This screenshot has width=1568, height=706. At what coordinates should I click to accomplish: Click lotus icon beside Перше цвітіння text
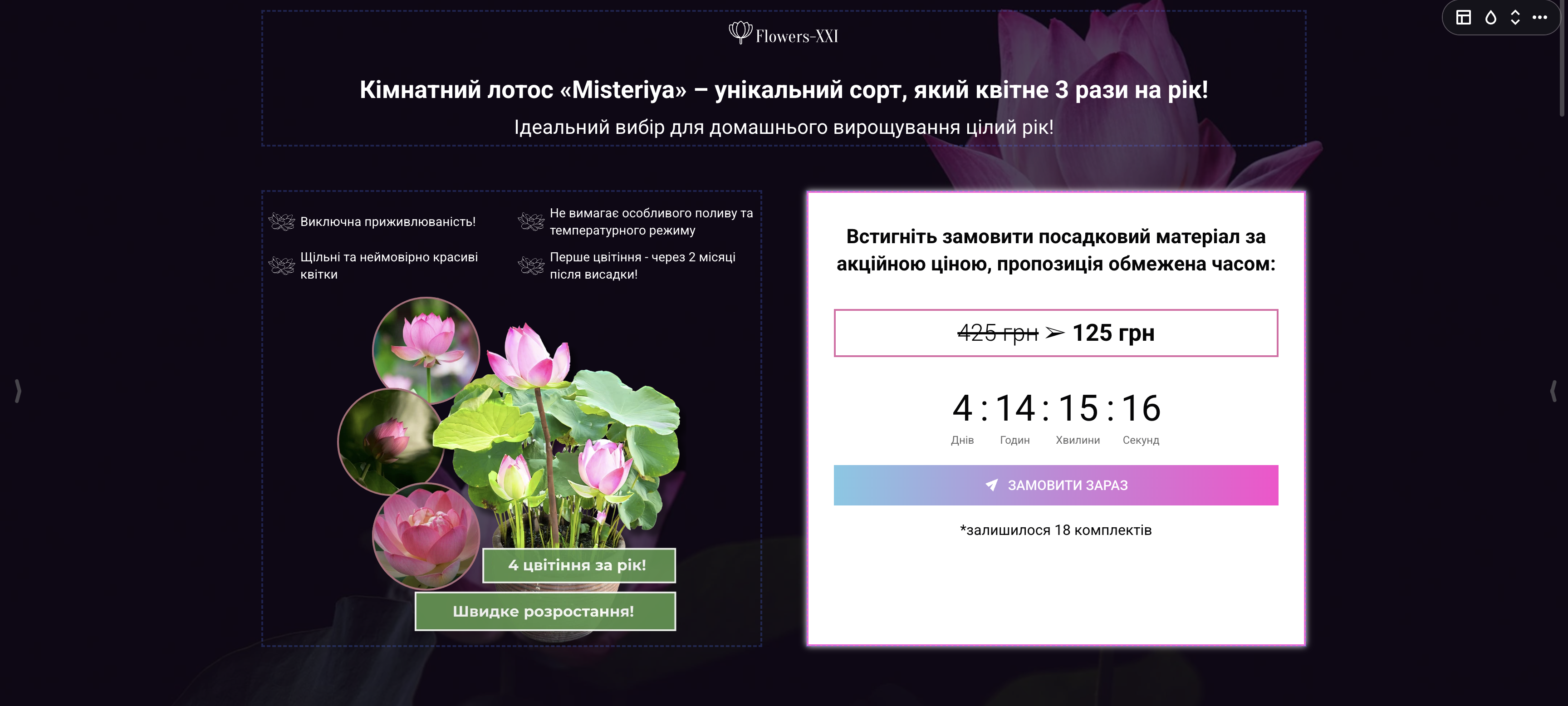(x=531, y=265)
